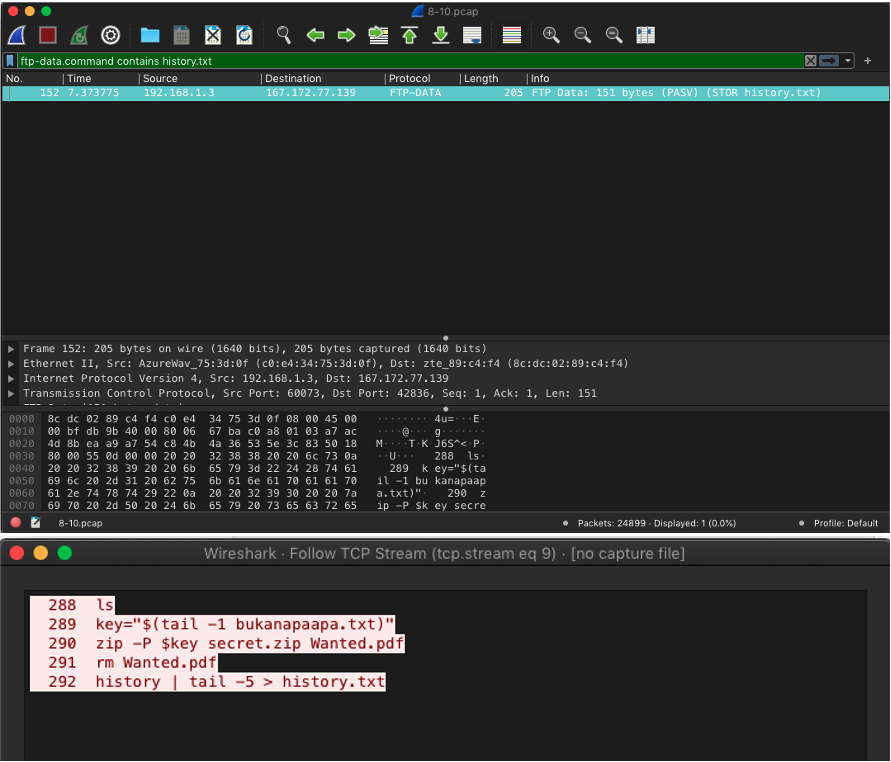The image size is (891, 762).
Task: Add a filter button with the plus control
Action: point(866,60)
